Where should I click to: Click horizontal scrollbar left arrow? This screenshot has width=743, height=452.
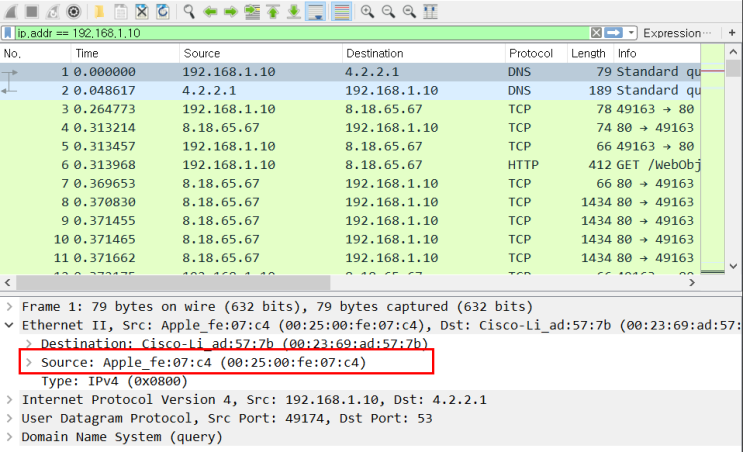[7, 282]
